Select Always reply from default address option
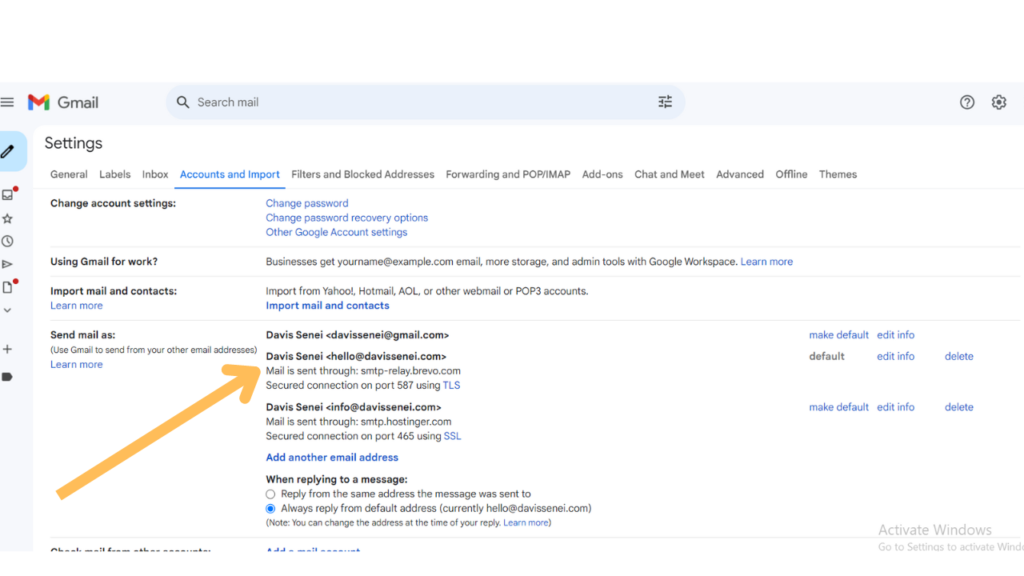Viewport: 1024px width, 576px height. 270,509
